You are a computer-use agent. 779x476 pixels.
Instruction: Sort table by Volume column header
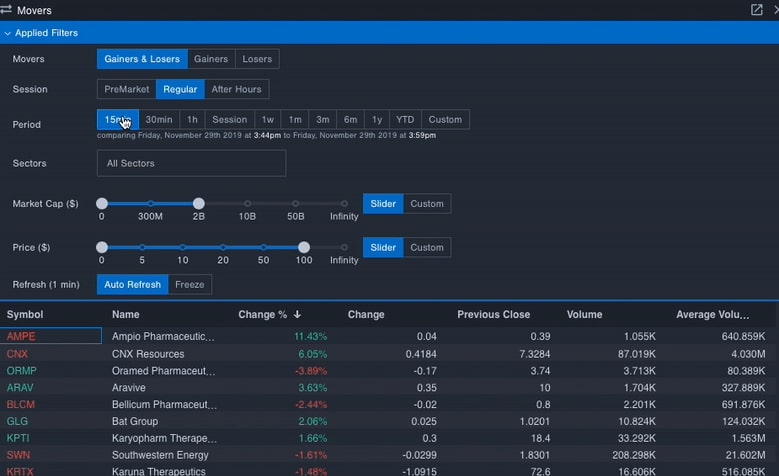pos(584,315)
